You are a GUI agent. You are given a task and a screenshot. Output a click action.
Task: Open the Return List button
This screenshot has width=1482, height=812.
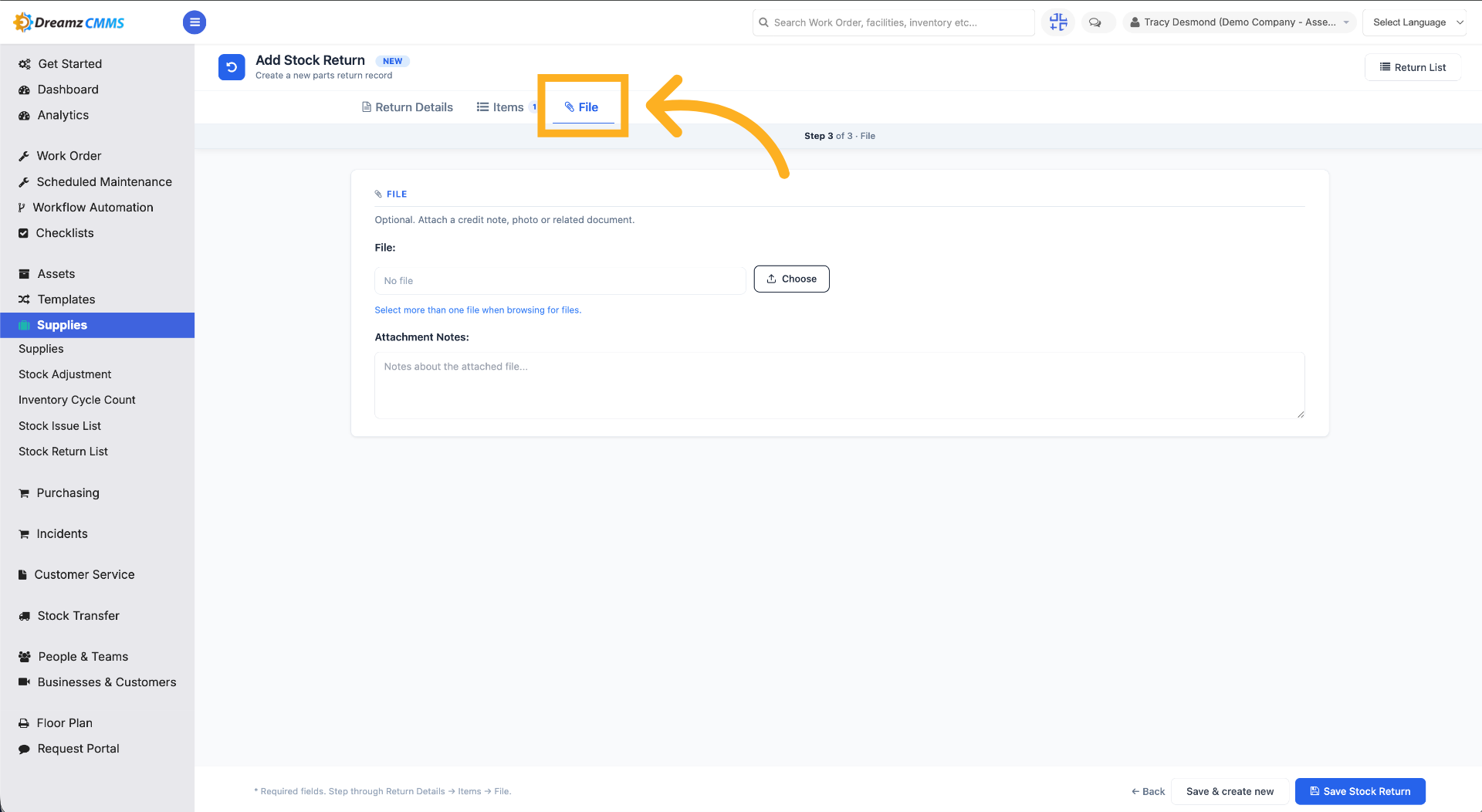click(x=1413, y=67)
